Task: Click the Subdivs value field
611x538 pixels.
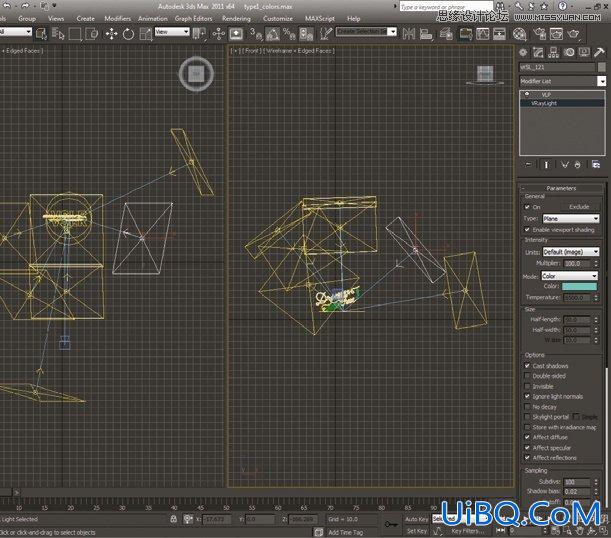Action: [x=576, y=482]
